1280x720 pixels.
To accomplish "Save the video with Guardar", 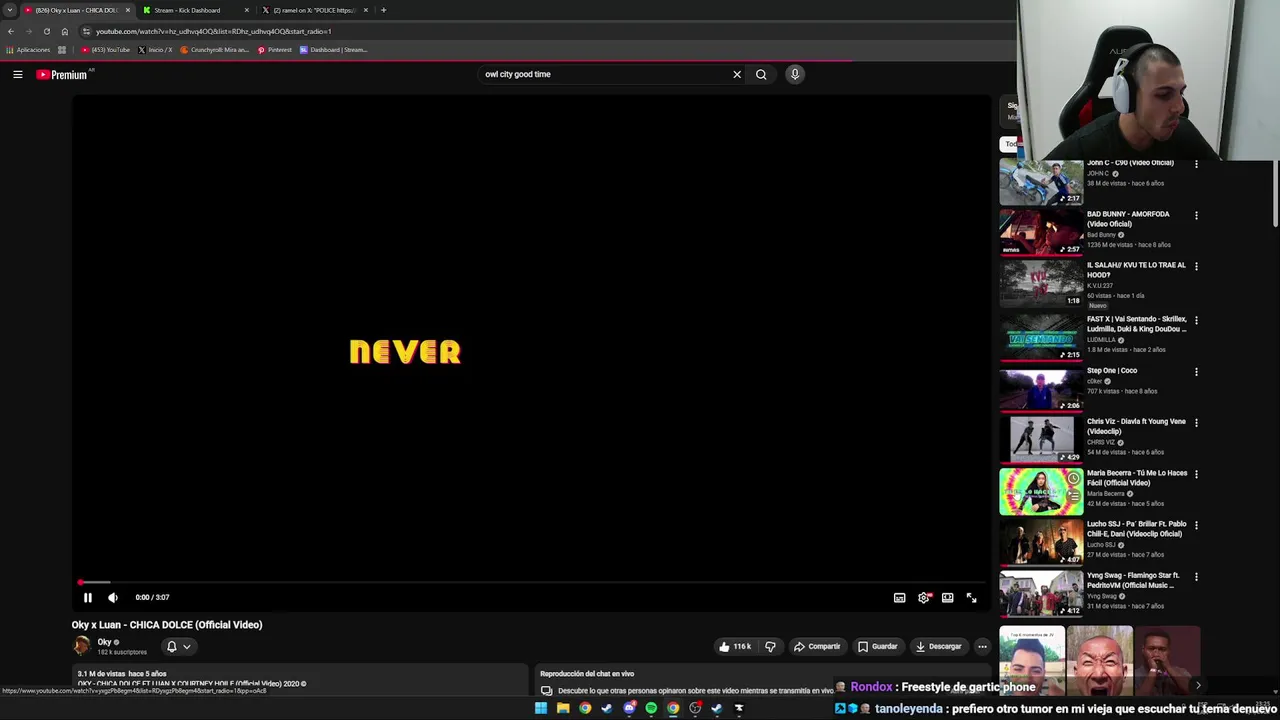I will point(877,646).
